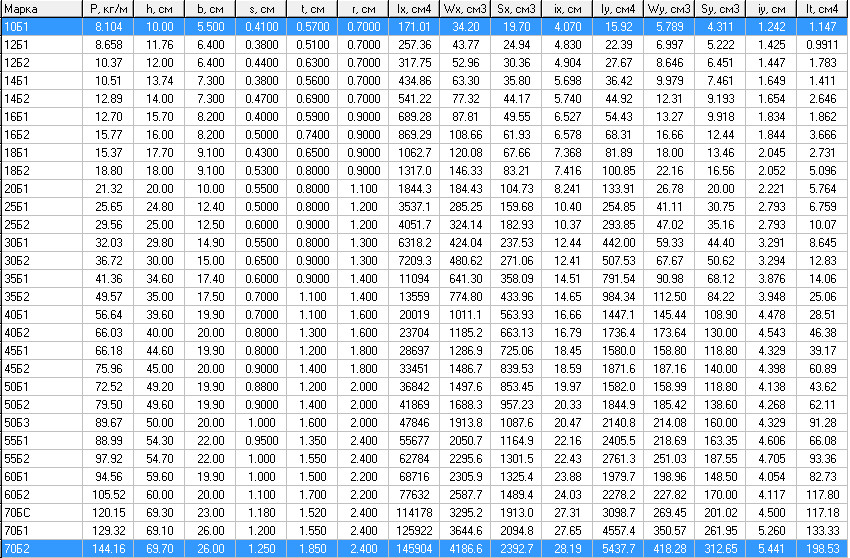
Task: Select the 12Б1 row
Action: pos(424,44)
